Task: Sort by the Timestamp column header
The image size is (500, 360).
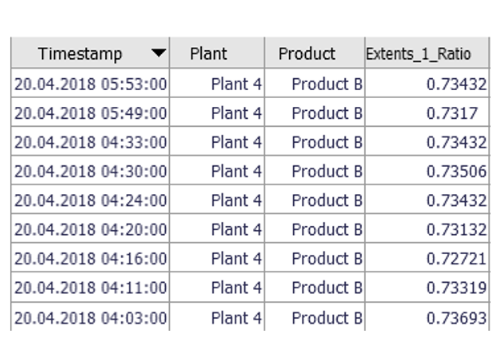Action: pos(90,53)
